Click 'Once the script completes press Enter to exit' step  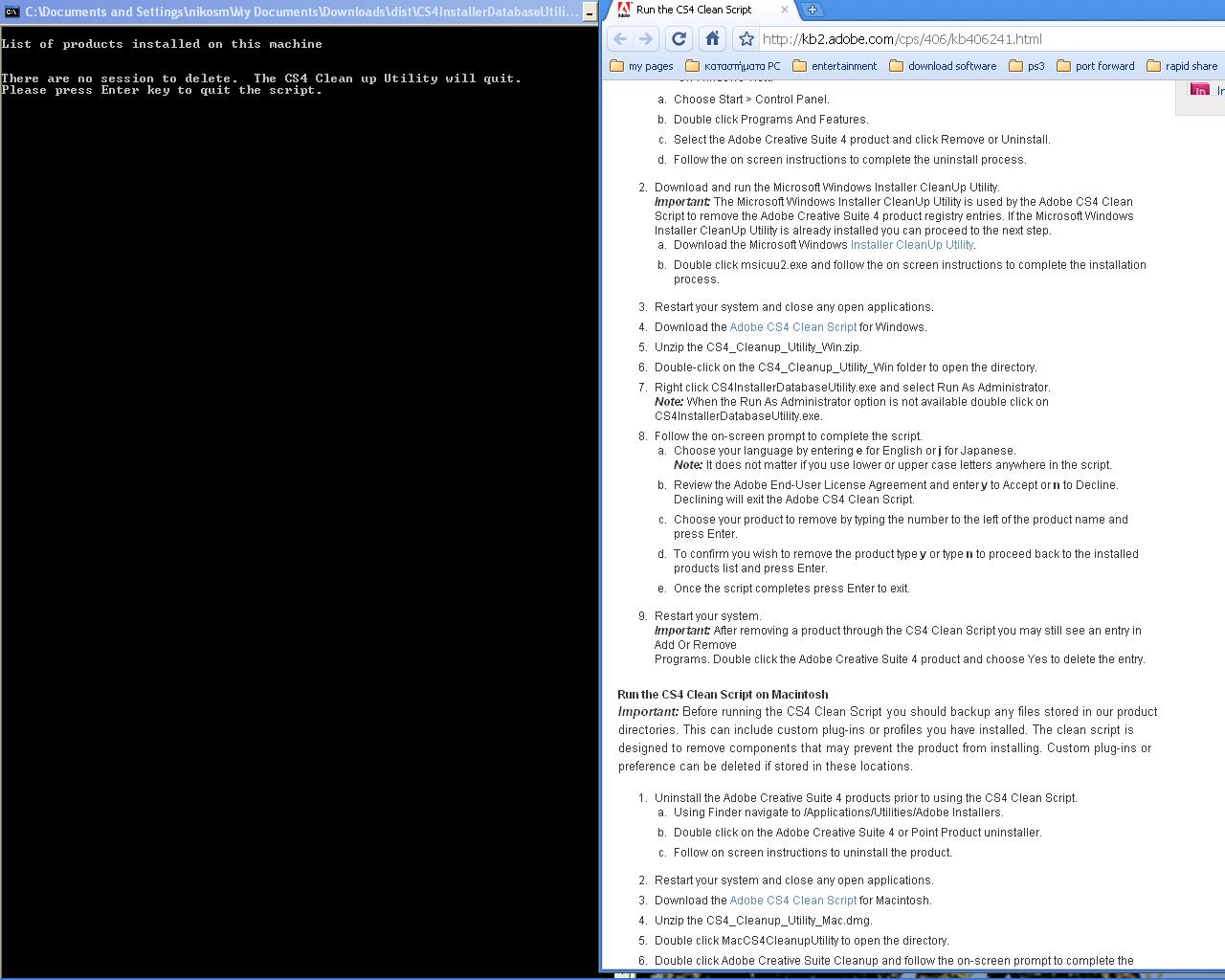click(x=791, y=589)
